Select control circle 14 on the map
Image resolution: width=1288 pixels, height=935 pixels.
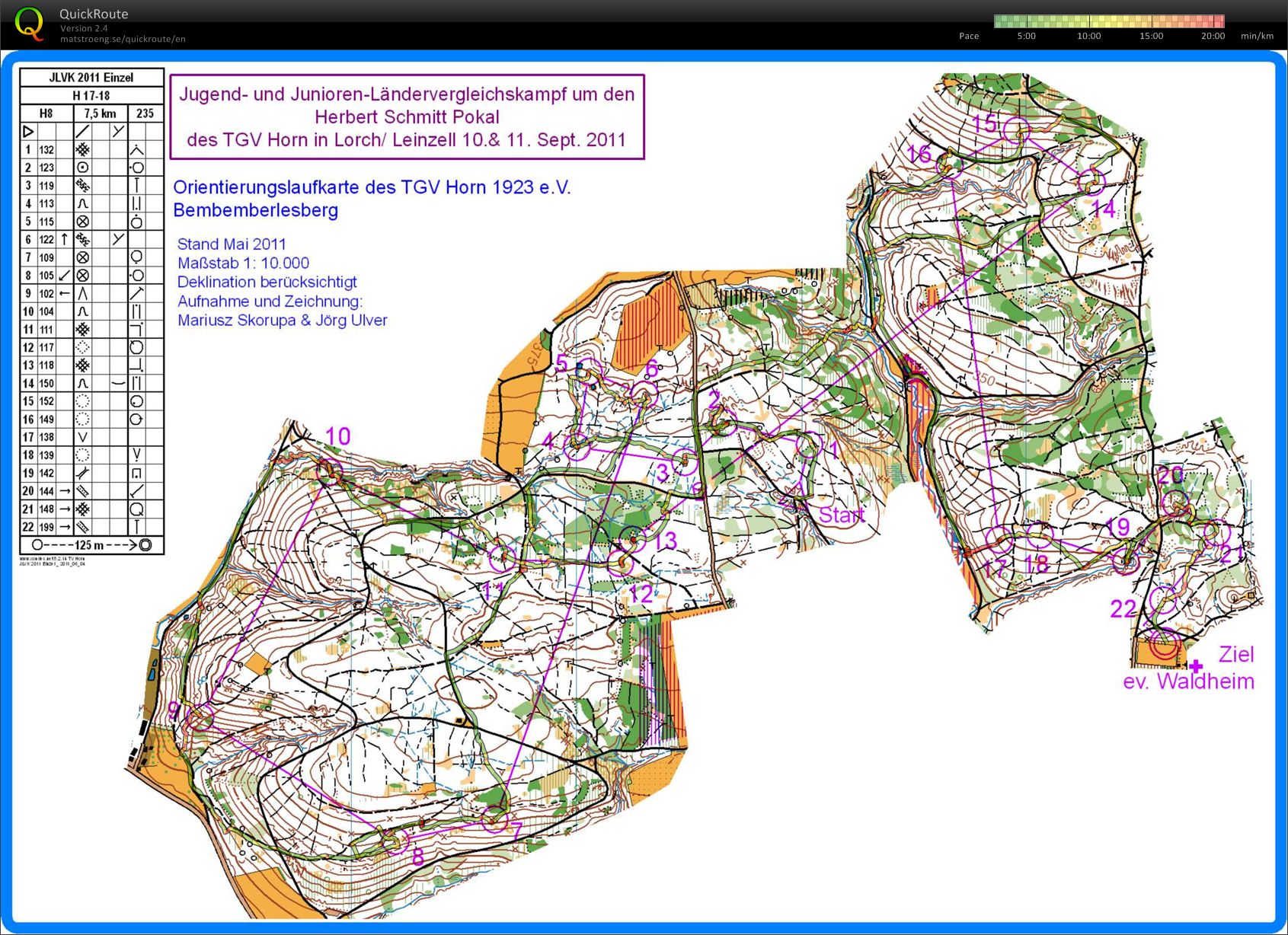tap(1091, 182)
